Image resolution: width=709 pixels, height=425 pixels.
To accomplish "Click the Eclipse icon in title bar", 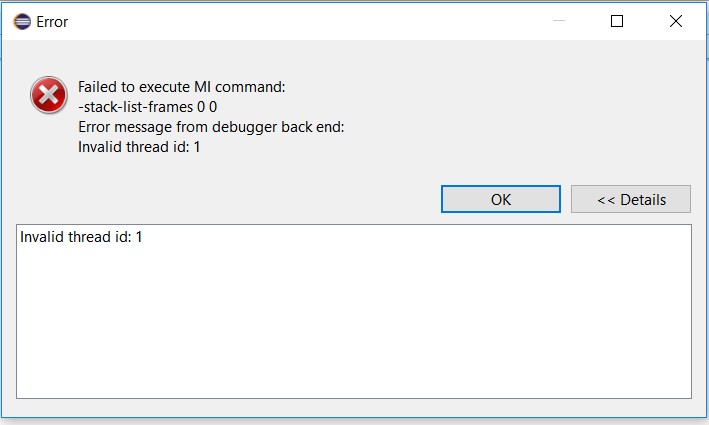I will tap(22, 21).
